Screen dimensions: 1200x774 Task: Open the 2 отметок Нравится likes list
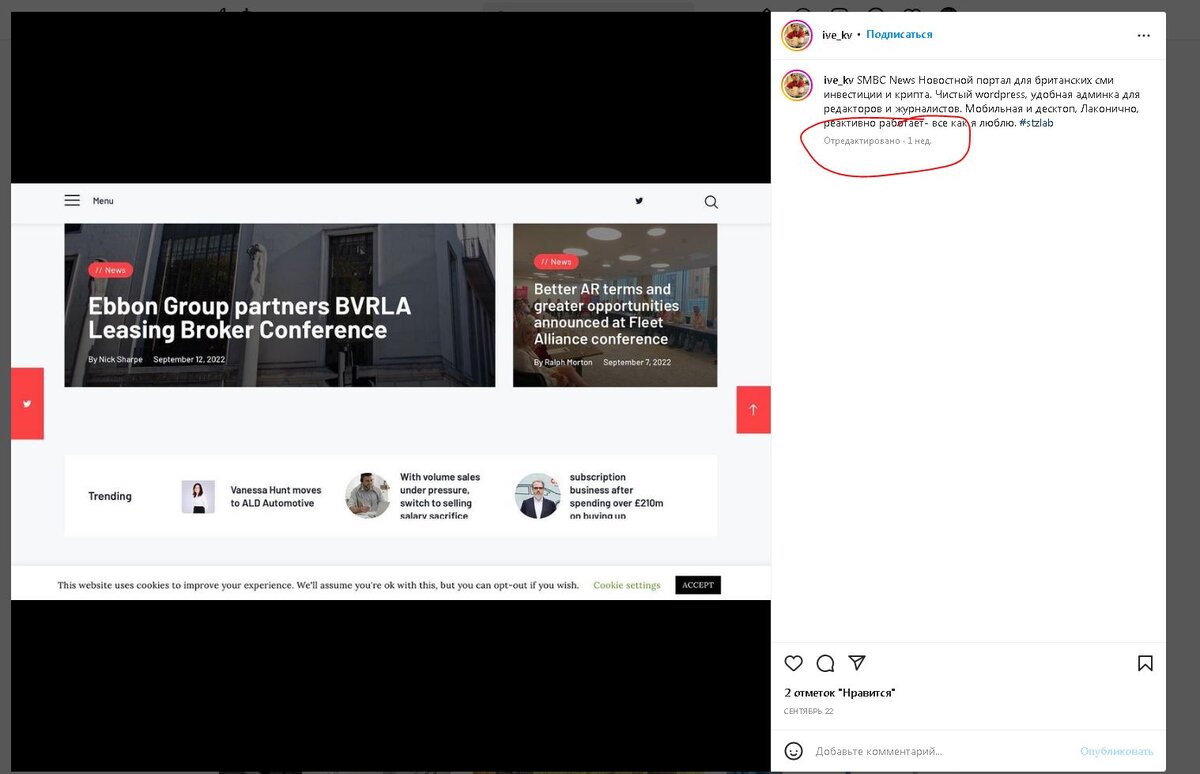[x=839, y=692]
